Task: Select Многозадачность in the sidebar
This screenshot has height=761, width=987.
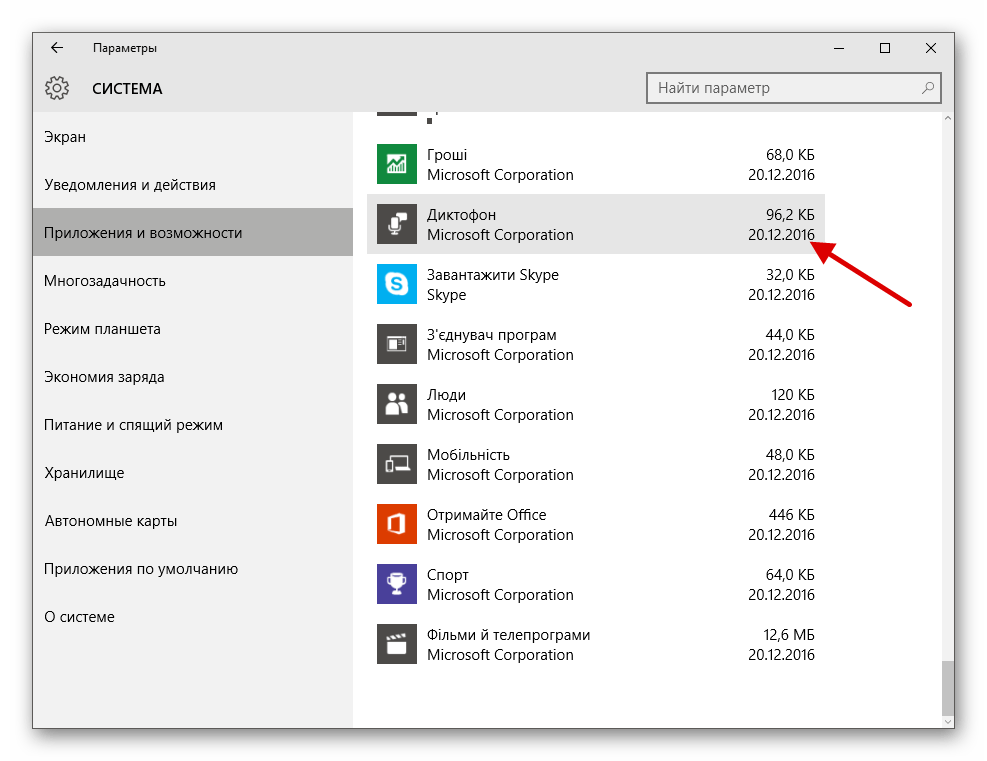Action: pos(105,281)
